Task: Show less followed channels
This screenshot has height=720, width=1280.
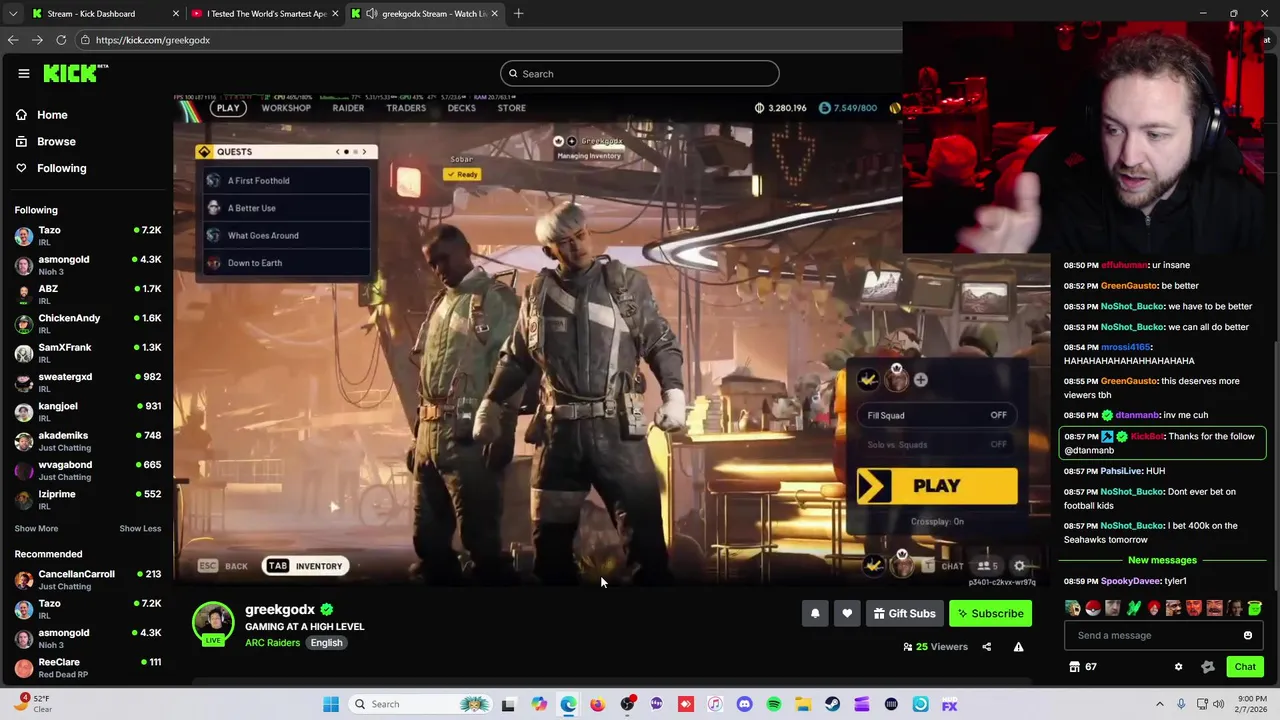Action: [140, 528]
